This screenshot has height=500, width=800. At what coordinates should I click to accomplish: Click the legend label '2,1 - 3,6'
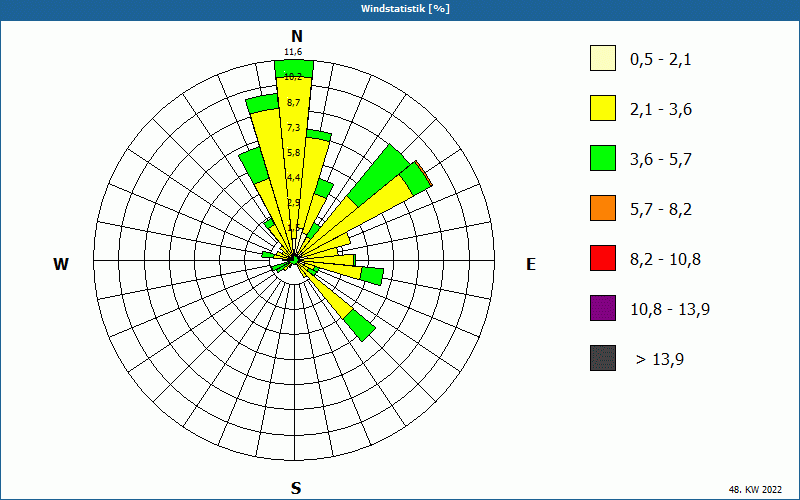tap(661, 110)
